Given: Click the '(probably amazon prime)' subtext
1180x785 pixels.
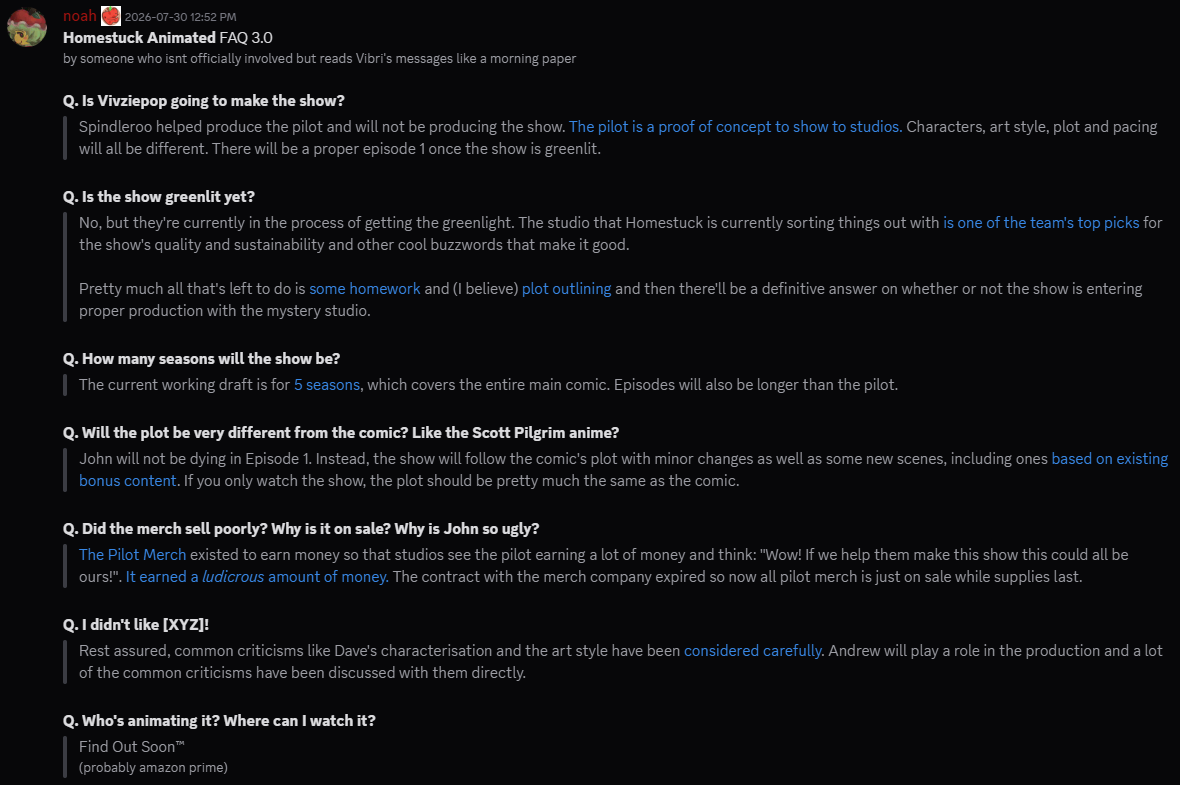Looking at the screenshot, I should [154, 768].
